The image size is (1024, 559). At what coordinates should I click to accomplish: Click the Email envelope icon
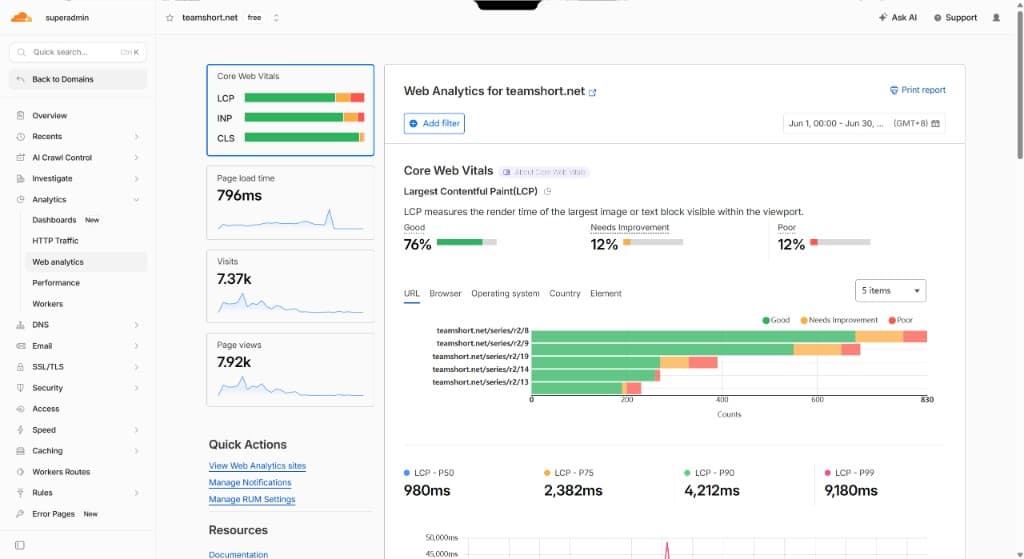tap(20, 346)
